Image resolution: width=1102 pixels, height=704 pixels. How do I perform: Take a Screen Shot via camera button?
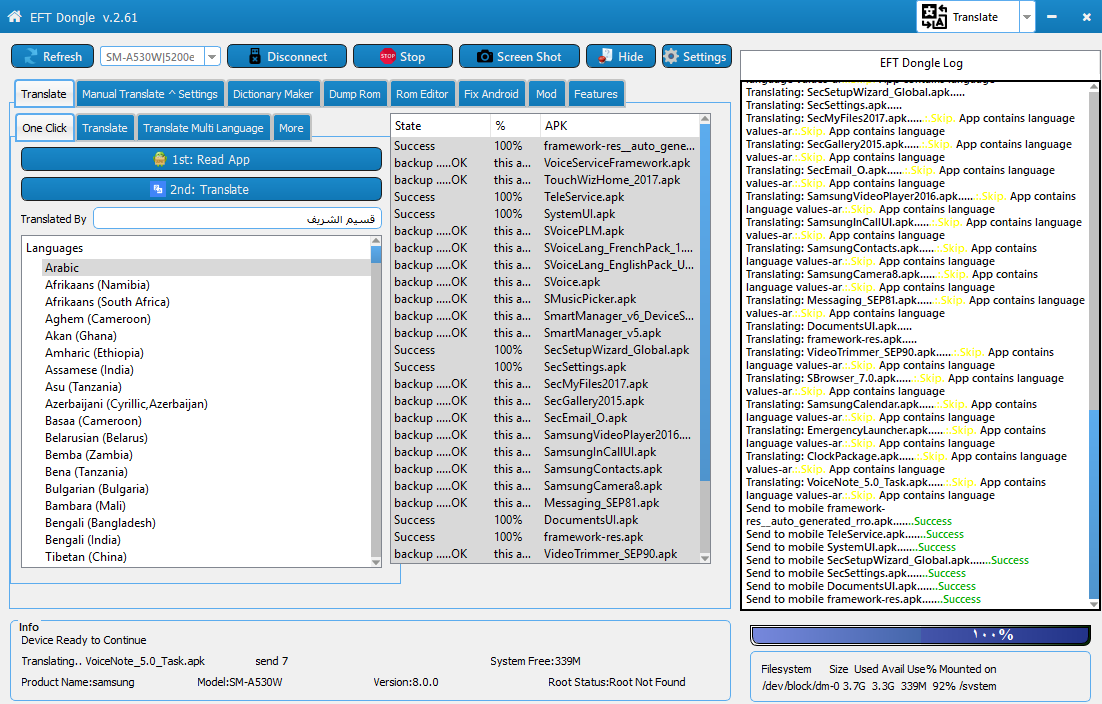click(x=519, y=56)
